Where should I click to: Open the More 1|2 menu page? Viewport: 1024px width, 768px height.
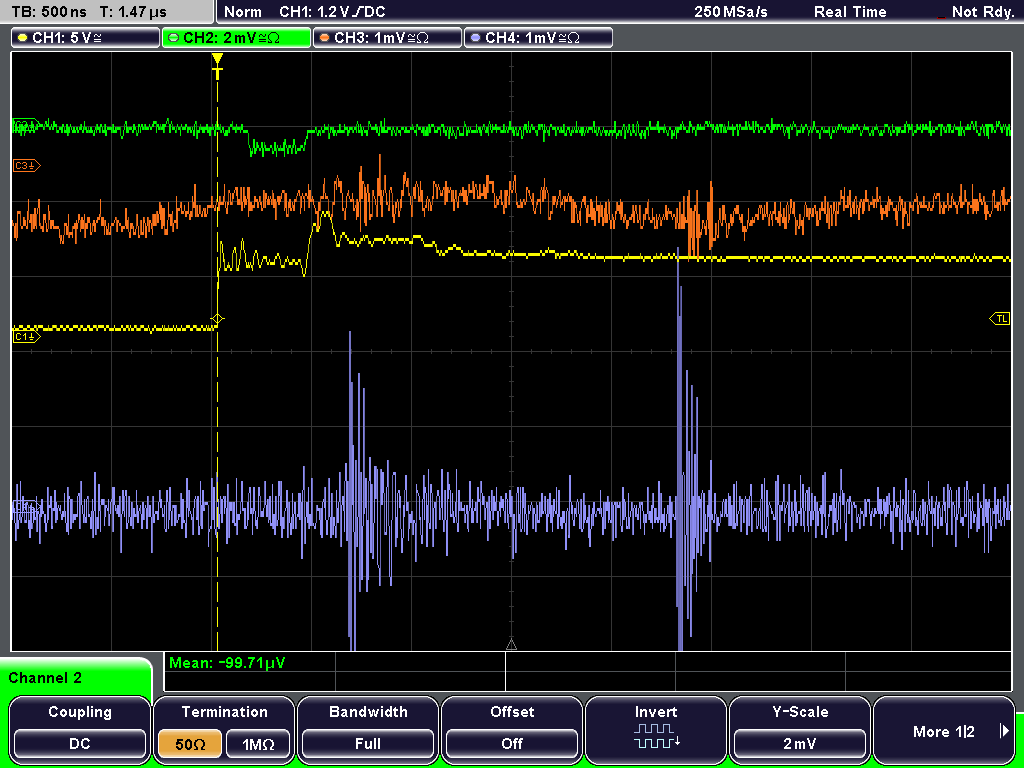944,729
